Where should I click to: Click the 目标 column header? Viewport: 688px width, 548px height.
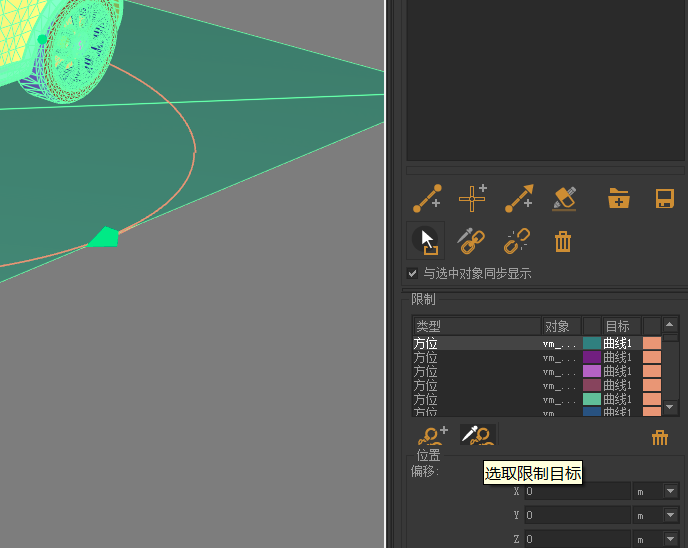621,326
